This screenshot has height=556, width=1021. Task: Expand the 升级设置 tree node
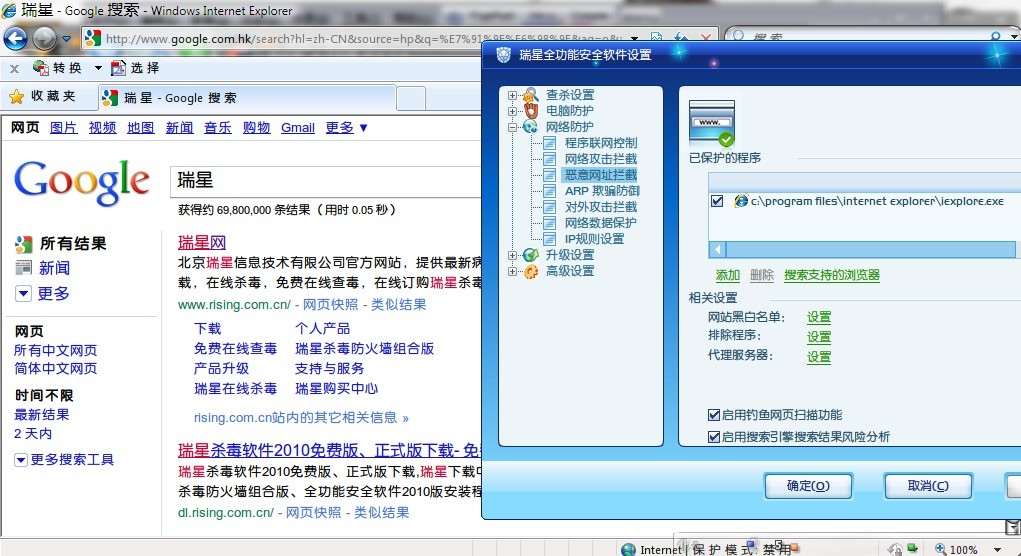click(x=512, y=255)
